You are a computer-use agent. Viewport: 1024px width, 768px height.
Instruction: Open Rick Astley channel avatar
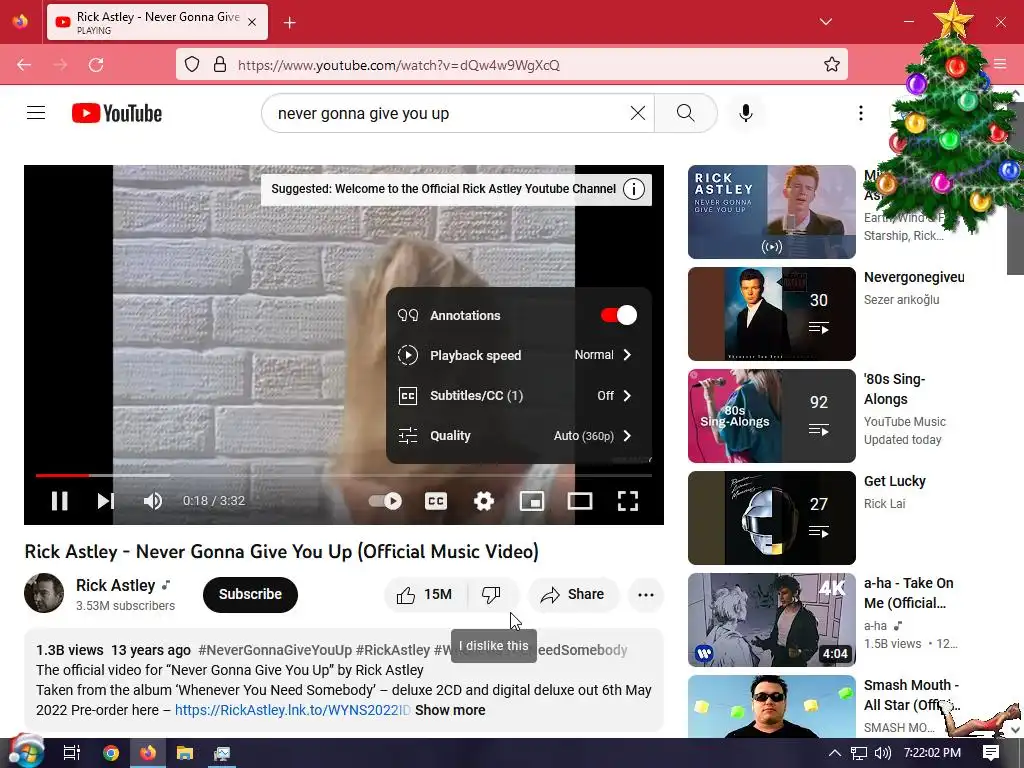44,593
